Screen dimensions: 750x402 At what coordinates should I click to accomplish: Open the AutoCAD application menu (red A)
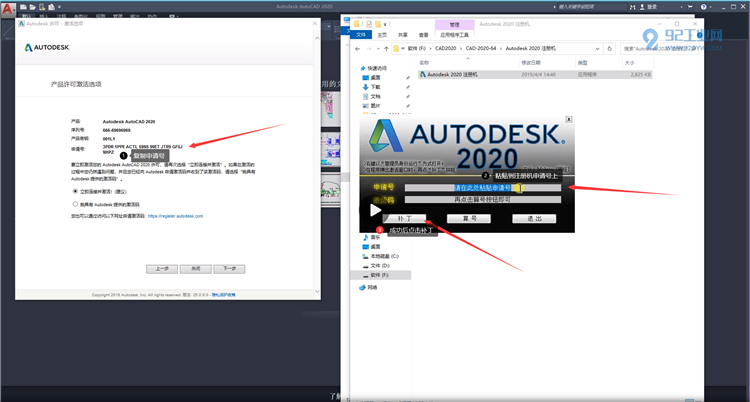point(8,9)
